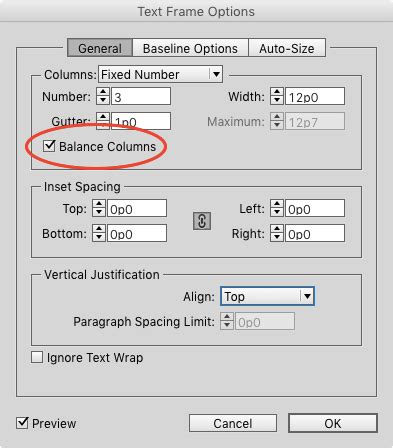Click the Gutter value field
This screenshot has width=393, height=448.
coord(141,121)
